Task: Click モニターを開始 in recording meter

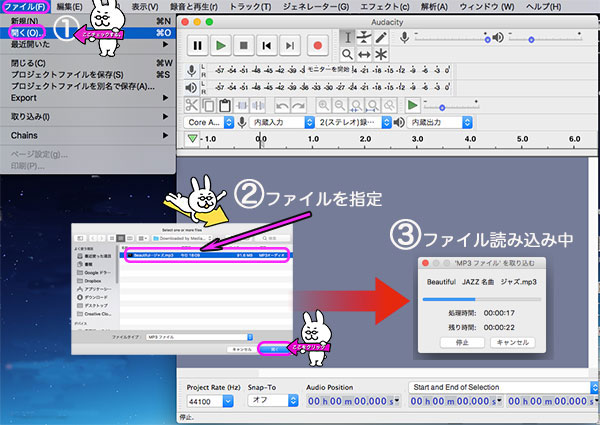Action: coord(328,69)
